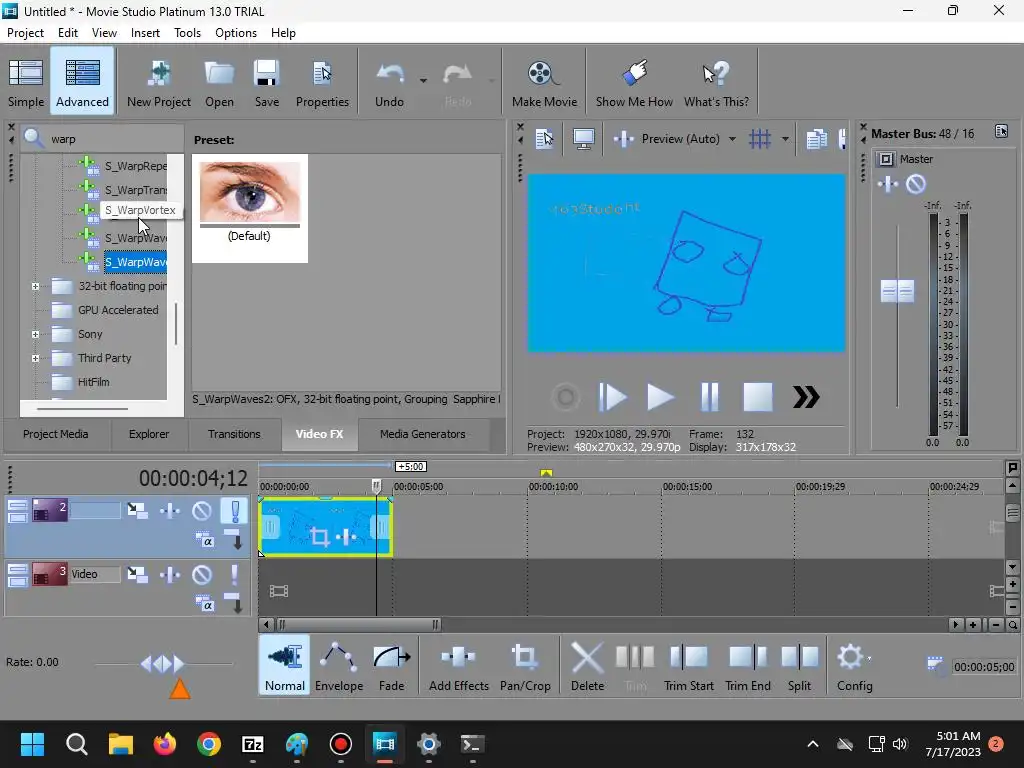Click the Master volume fader

pos(897,291)
